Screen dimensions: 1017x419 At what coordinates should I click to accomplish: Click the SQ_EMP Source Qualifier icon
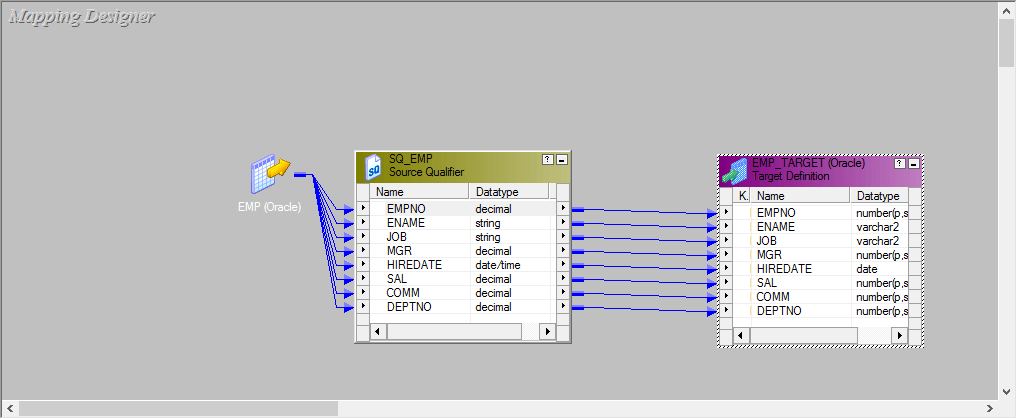coord(374,166)
